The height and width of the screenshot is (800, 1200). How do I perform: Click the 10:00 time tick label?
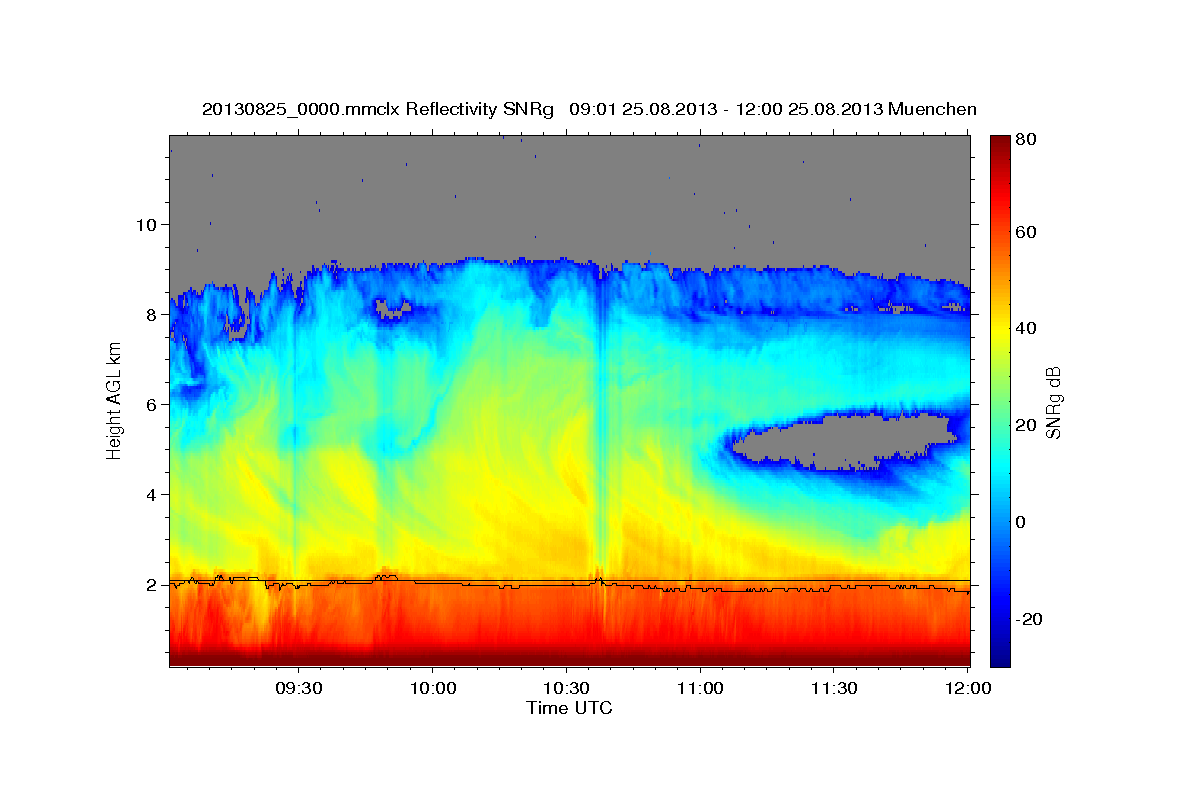tap(432, 689)
